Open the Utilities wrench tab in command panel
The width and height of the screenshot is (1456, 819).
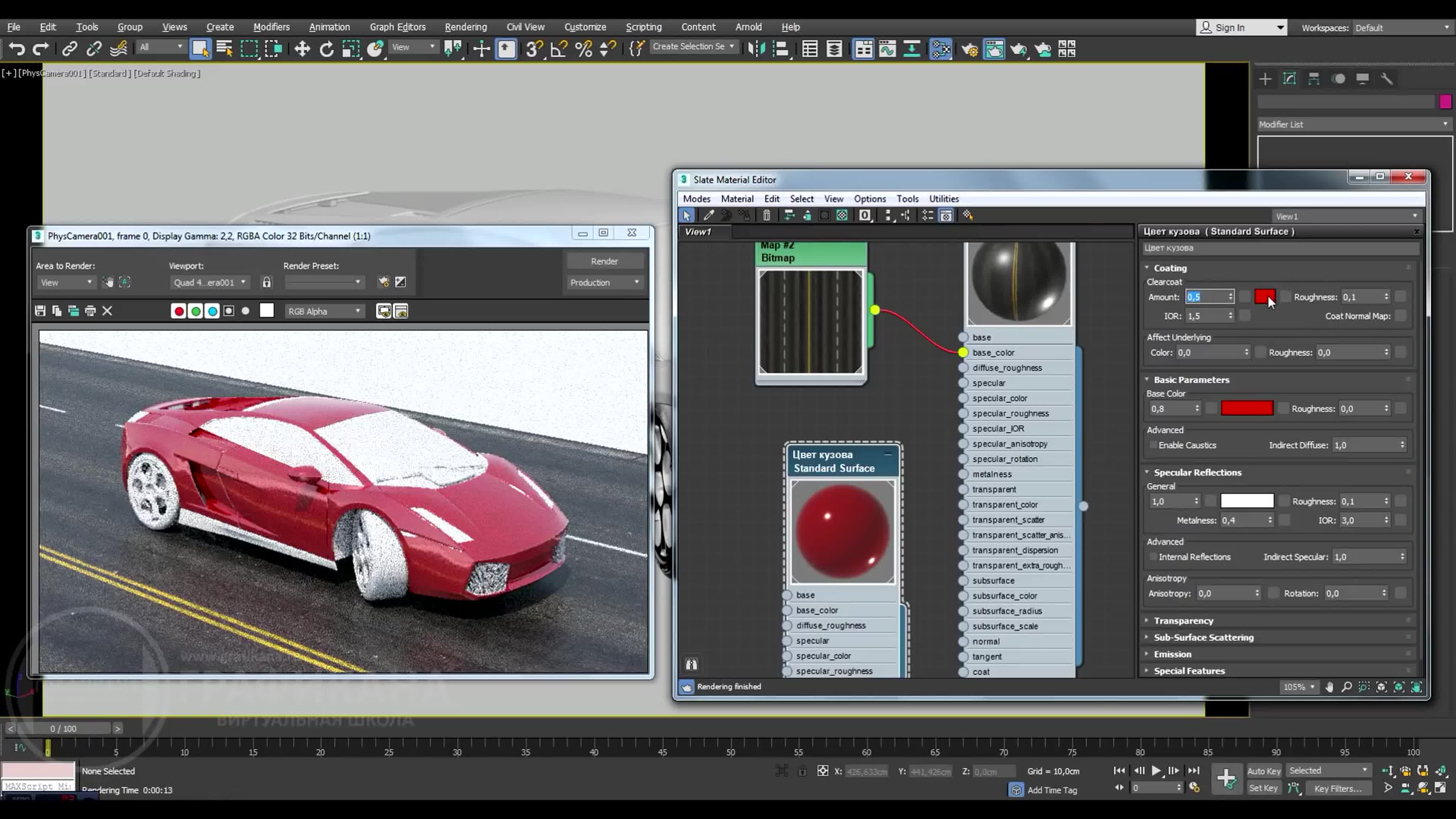pos(1387,79)
